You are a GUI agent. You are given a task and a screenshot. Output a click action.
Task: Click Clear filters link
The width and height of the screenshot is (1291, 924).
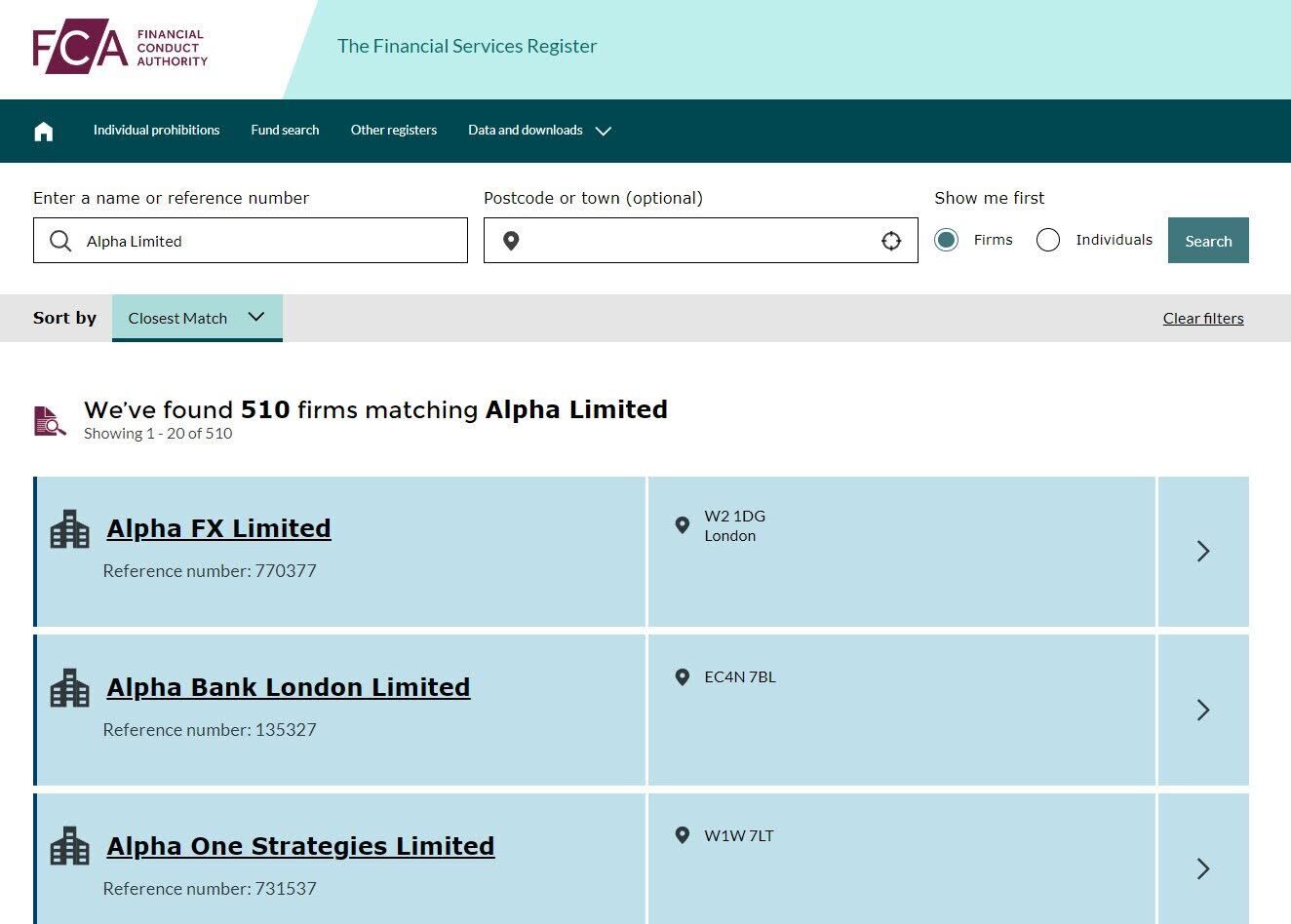pos(1203,318)
